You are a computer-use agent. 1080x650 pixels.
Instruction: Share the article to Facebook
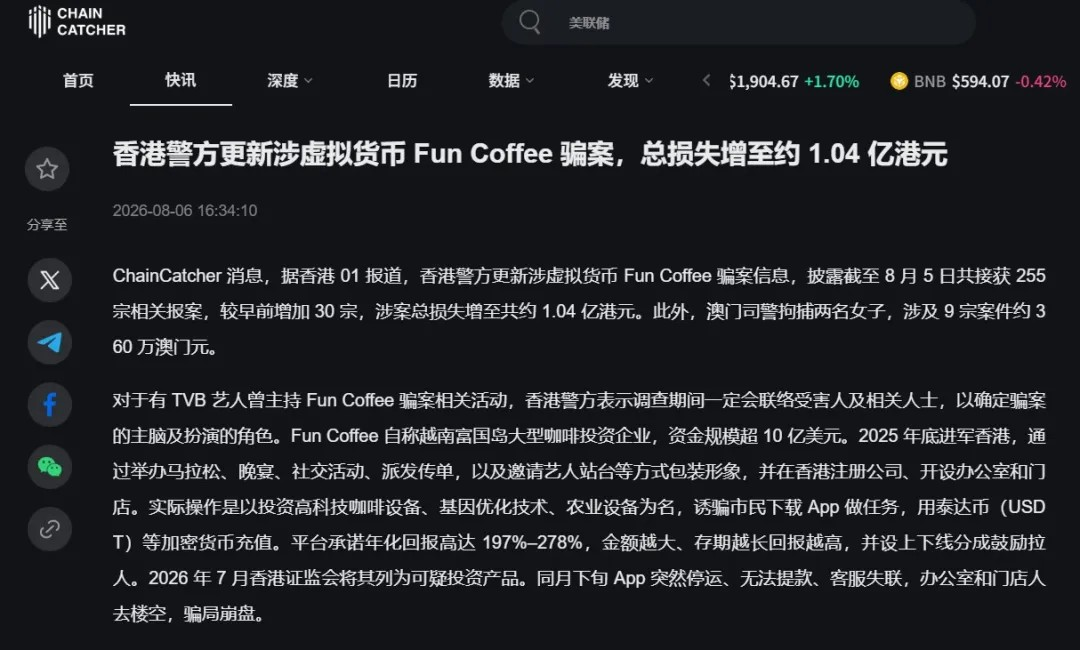tap(50, 404)
